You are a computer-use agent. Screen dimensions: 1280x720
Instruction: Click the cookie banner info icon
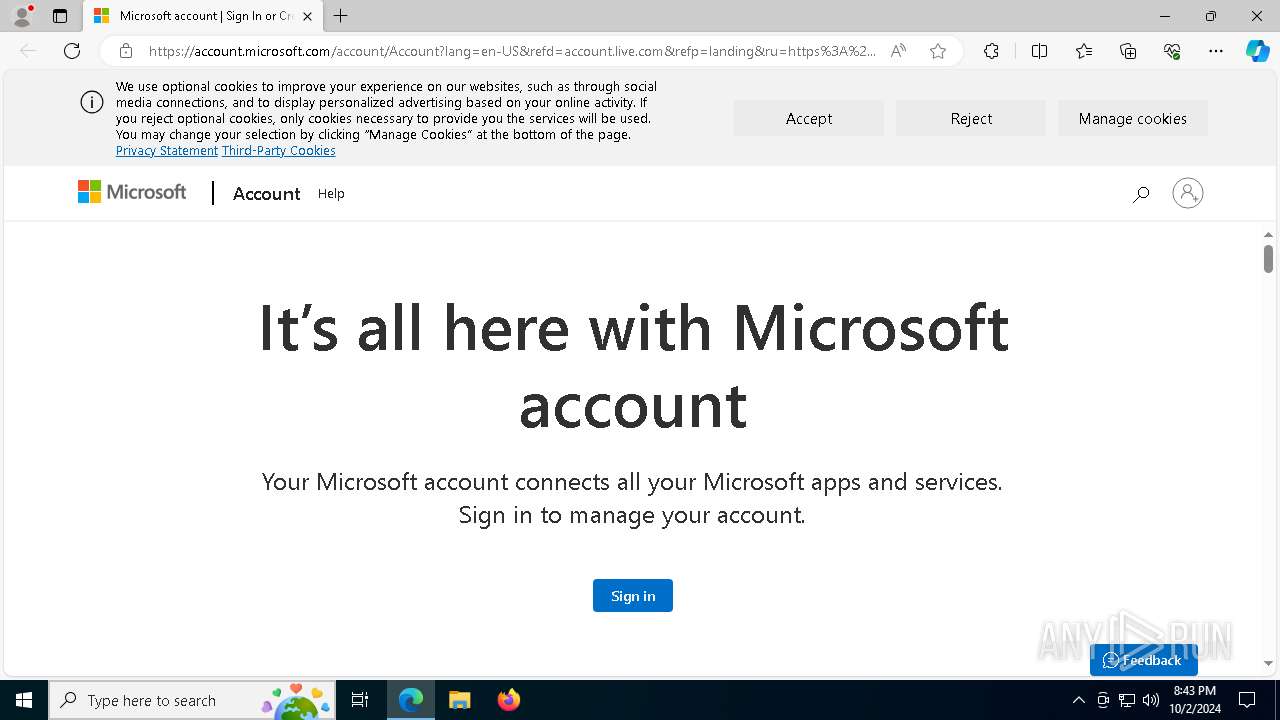pos(92,102)
